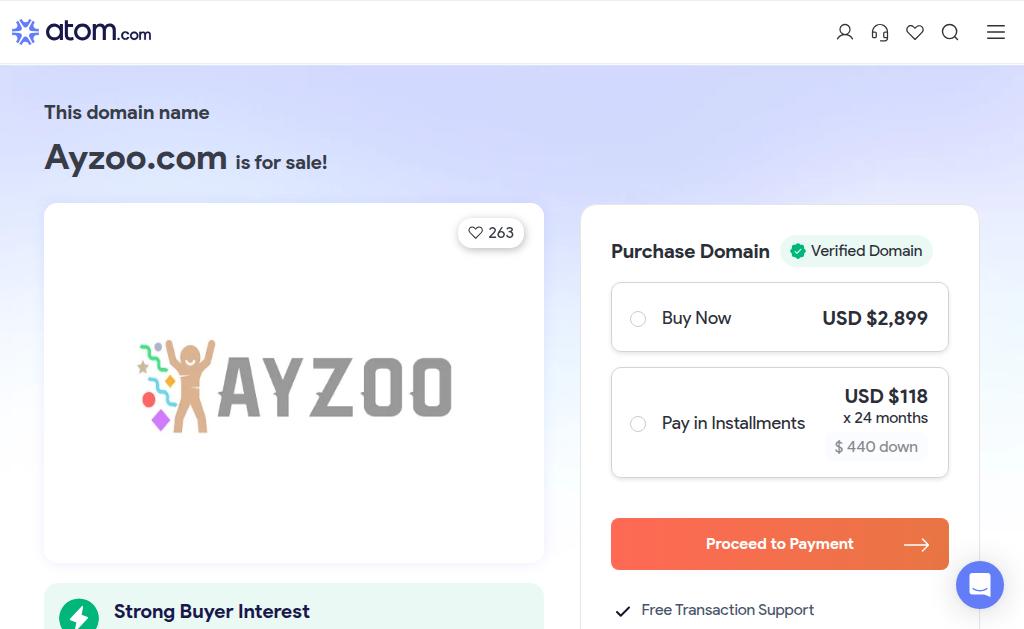This screenshot has width=1024, height=629.
Task: Open the hamburger menu
Action: click(996, 32)
